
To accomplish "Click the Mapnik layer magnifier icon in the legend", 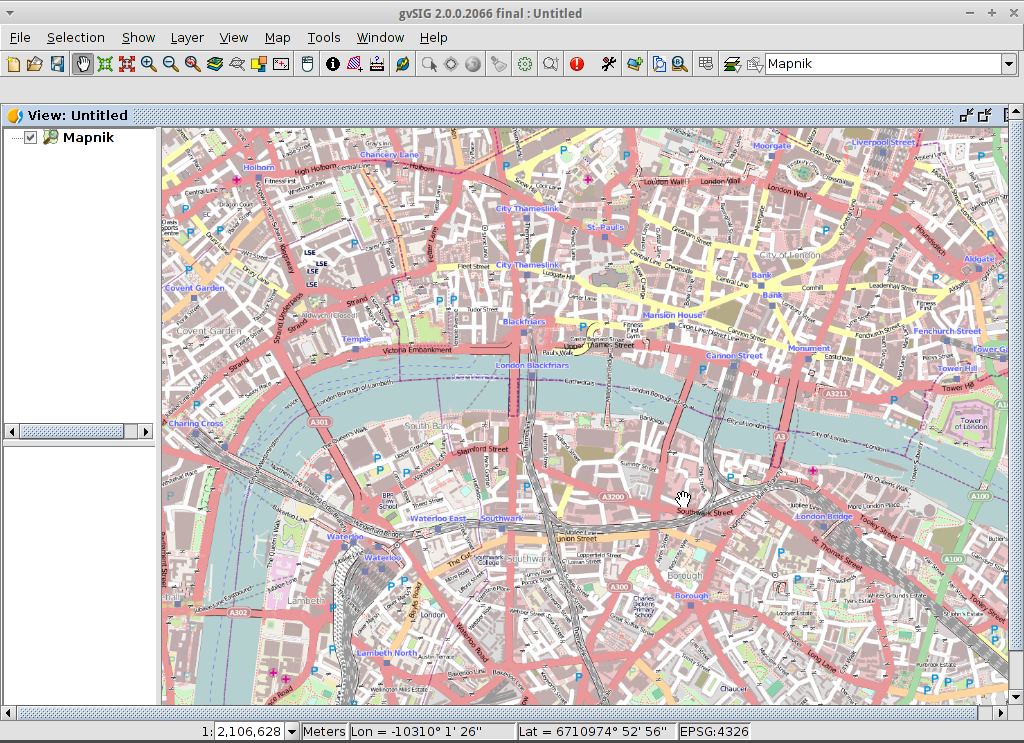I will [x=50, y=137].
